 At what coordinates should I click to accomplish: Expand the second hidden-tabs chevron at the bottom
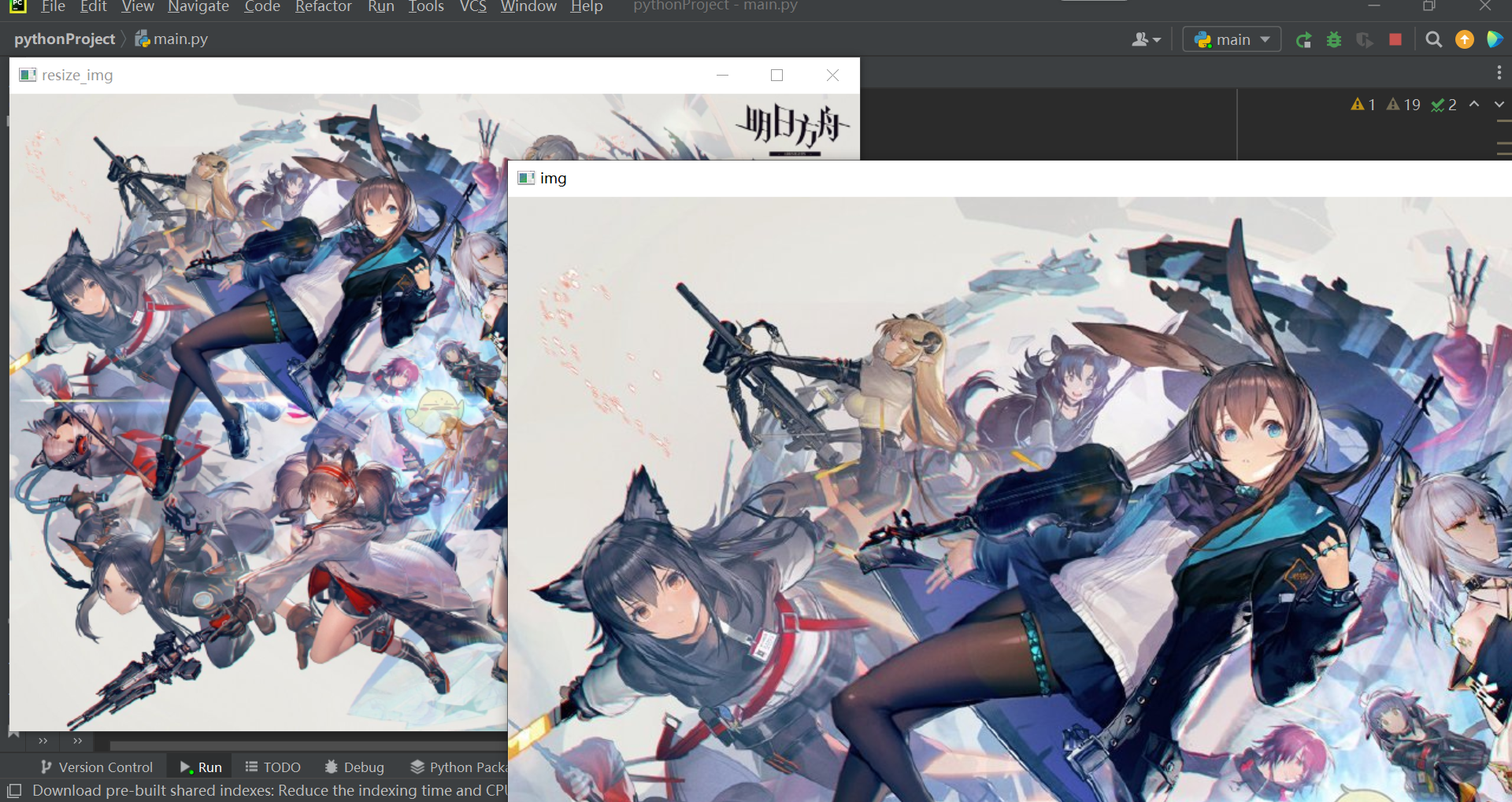point(77,741)
